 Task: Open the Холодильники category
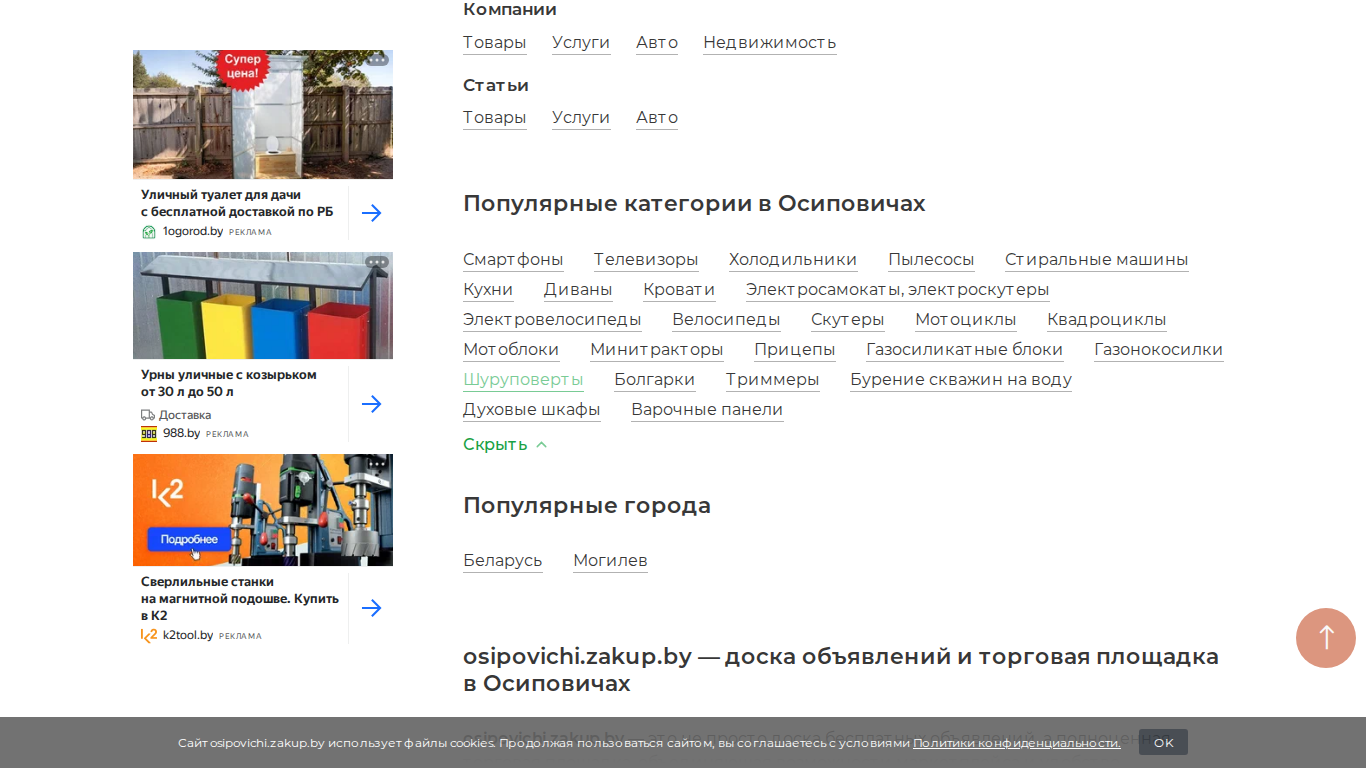tap(793, 259)
